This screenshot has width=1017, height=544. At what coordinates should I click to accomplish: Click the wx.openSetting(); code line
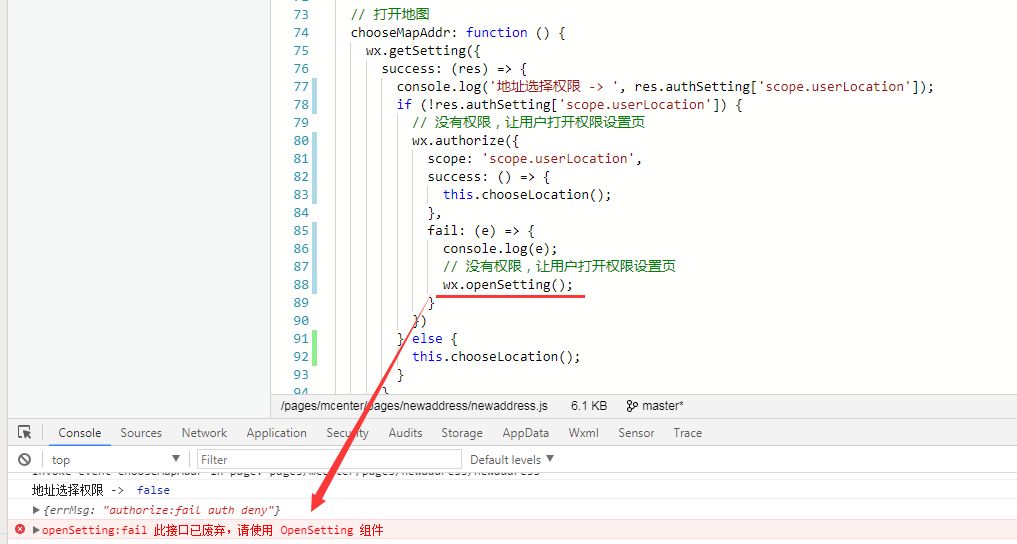pyautogui.click(x=508, y=285)
